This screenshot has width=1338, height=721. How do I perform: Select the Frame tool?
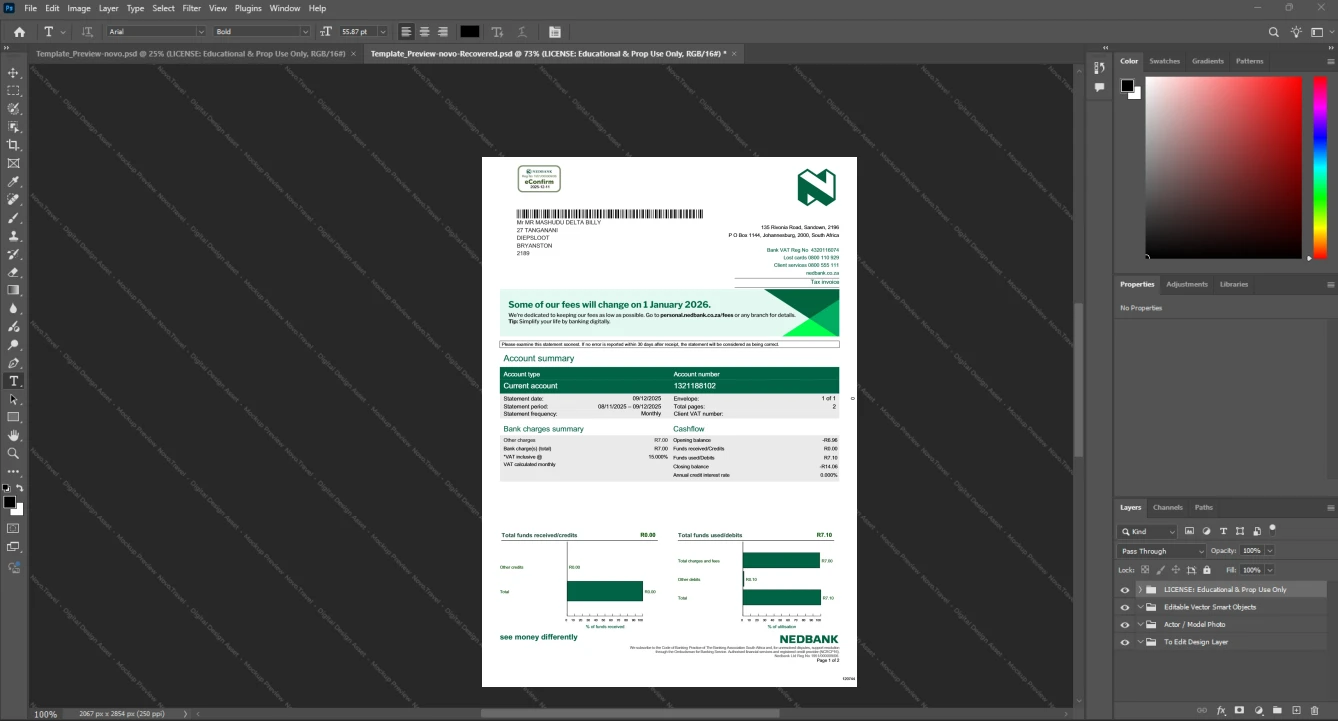coord(14,163)
